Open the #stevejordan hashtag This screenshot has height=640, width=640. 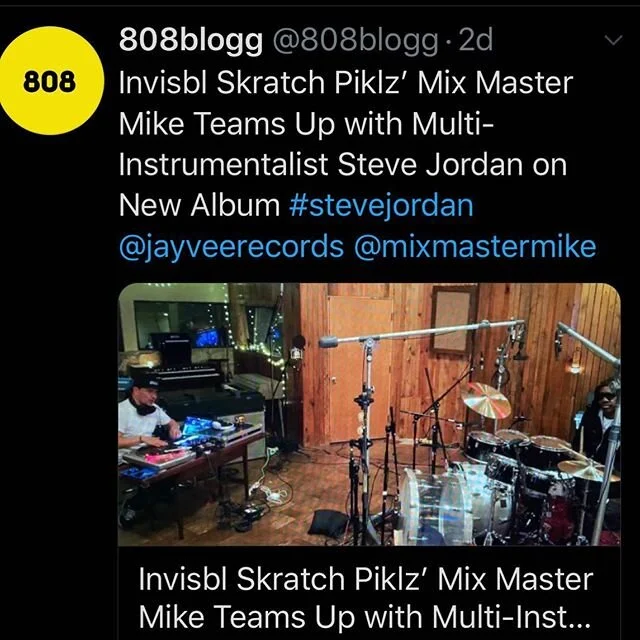coord(381,205)
